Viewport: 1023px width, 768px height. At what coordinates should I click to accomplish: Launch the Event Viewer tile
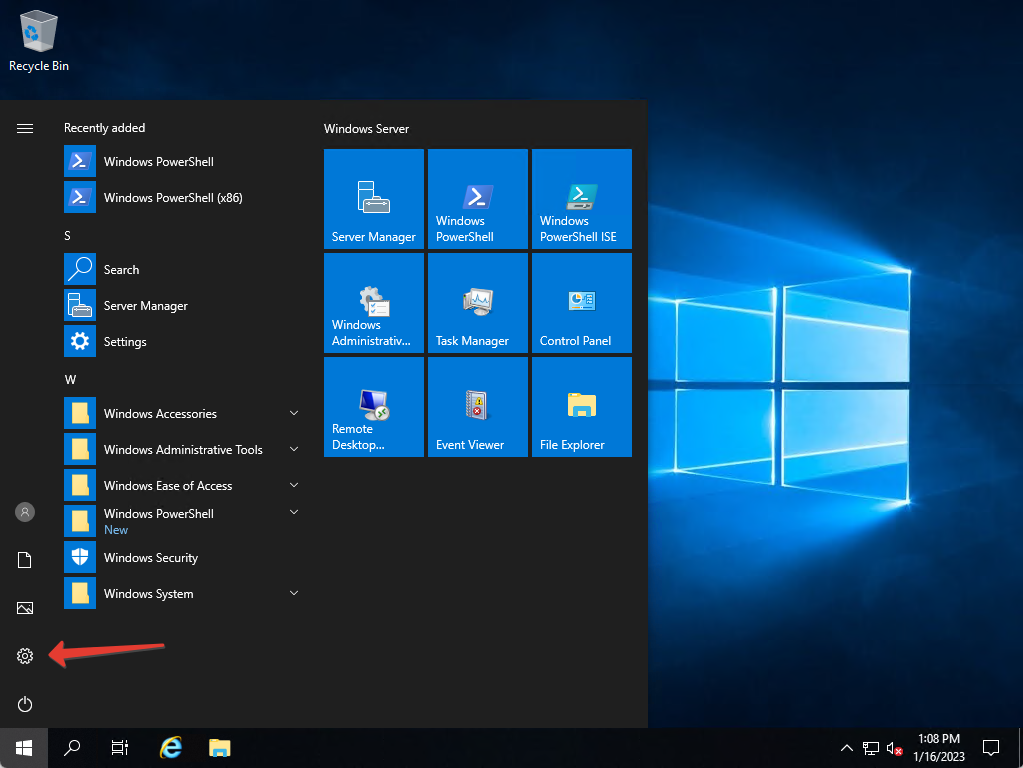tap(477, 406)
